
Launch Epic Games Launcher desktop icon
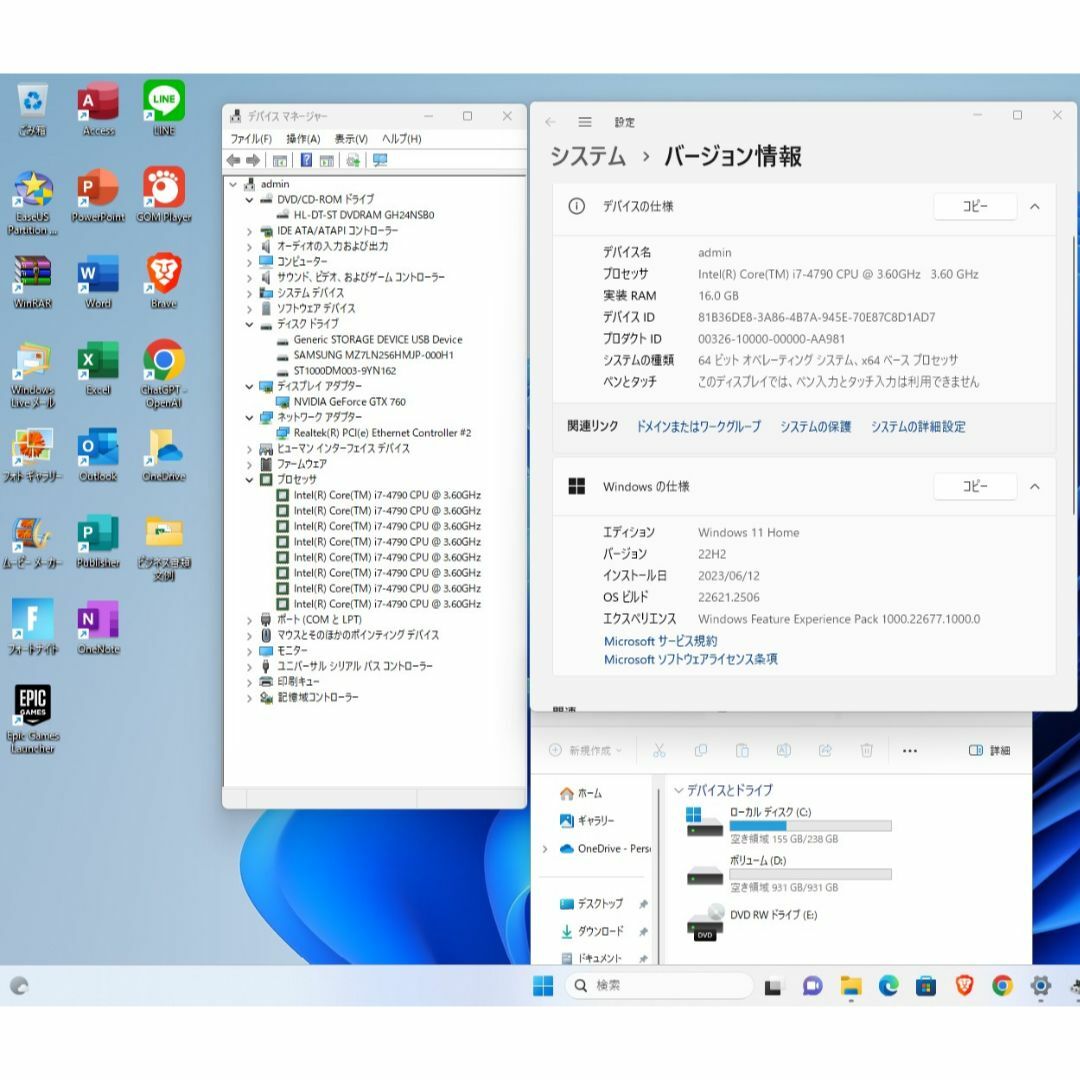32,719
